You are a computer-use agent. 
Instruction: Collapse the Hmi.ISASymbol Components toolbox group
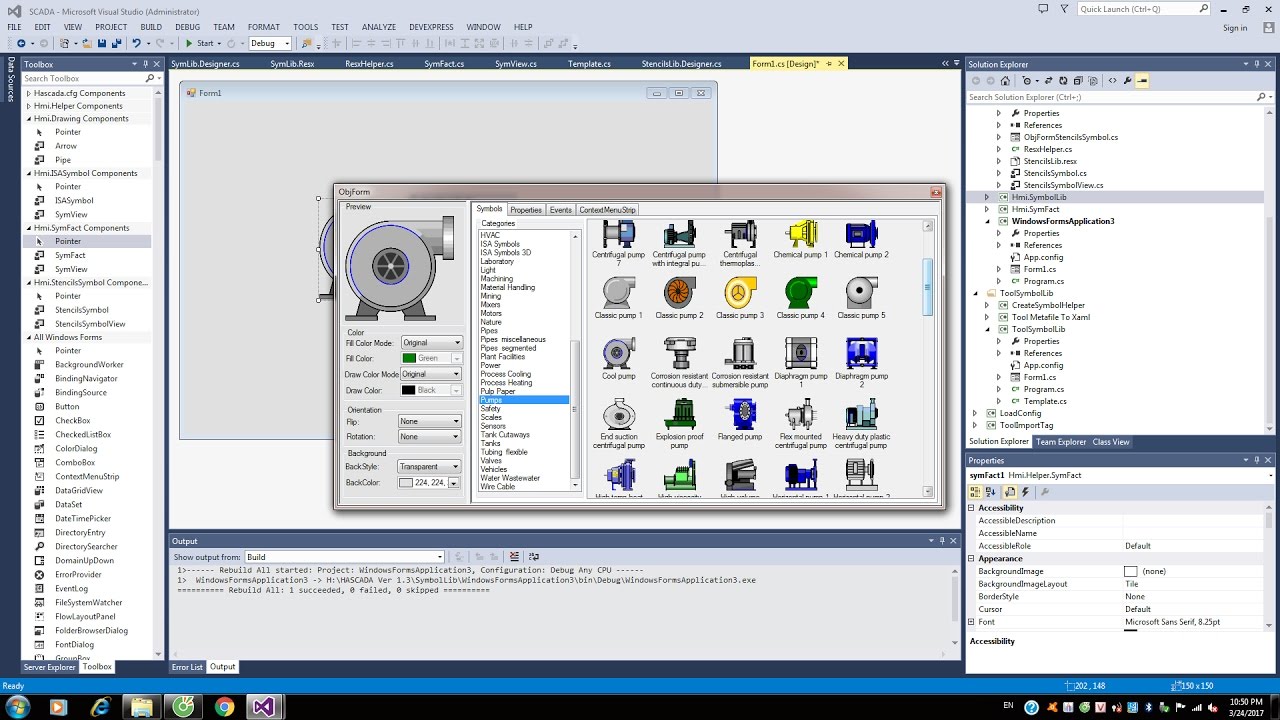pos(29,173)
